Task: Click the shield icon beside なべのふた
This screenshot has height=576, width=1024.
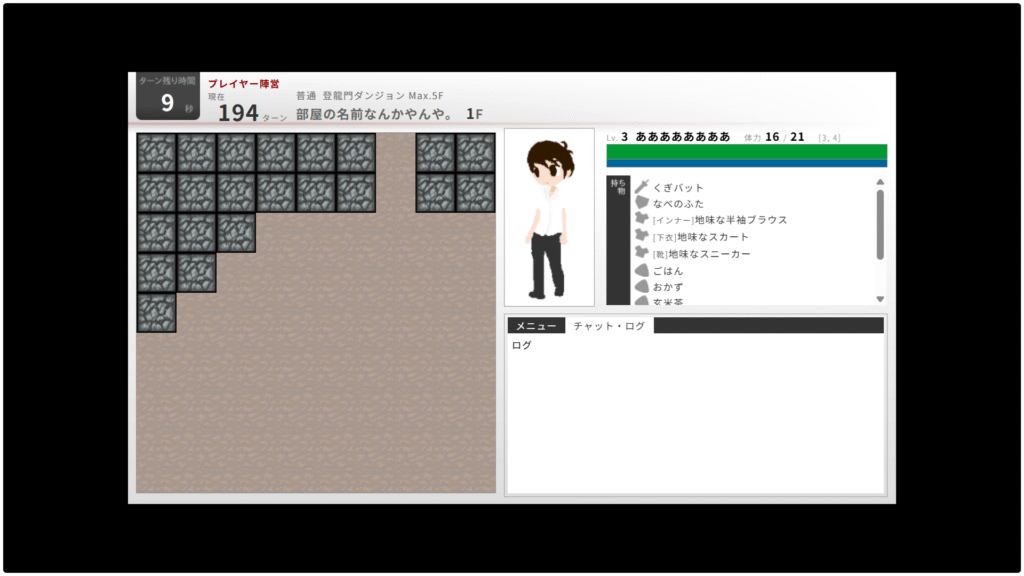Action: click(642, 203)
